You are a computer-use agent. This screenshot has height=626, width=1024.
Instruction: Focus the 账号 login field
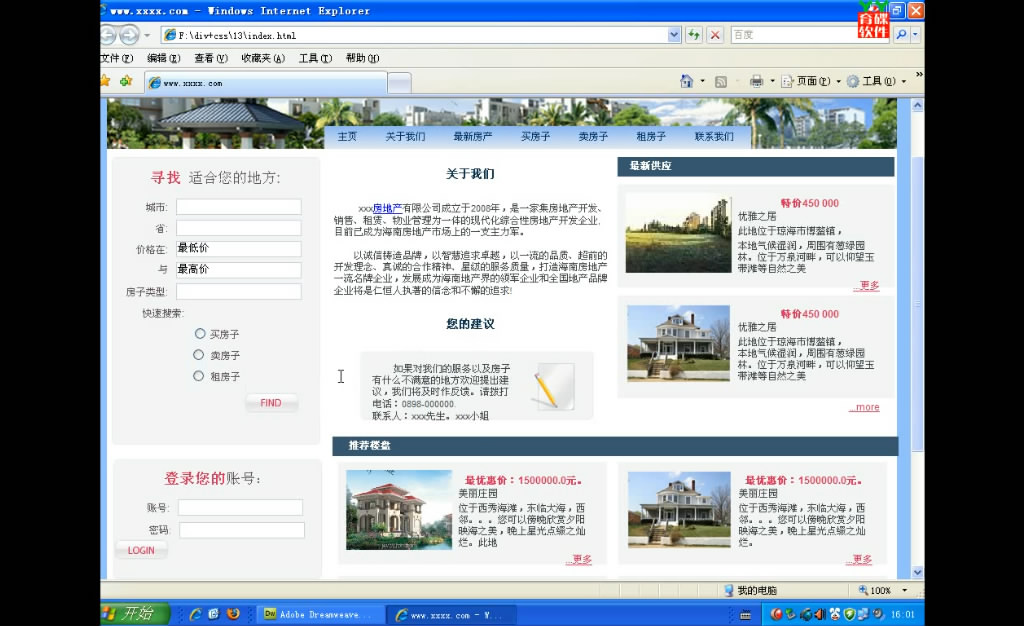240,507
